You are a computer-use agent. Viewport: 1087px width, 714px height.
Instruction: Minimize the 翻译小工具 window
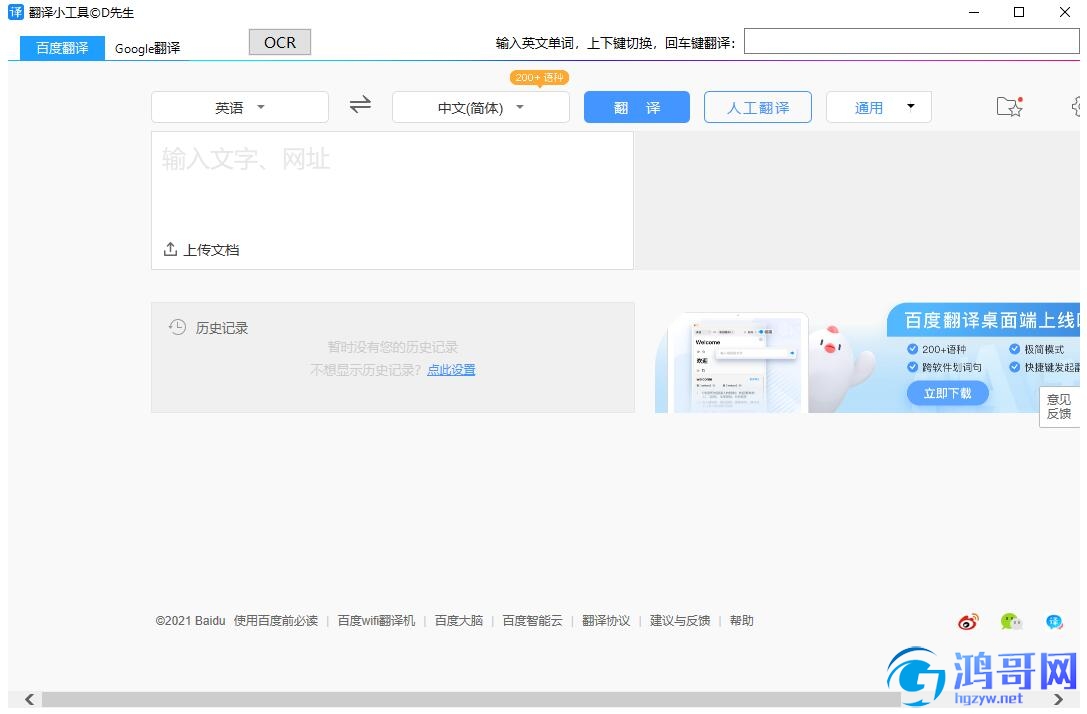[x=974, y=12]
